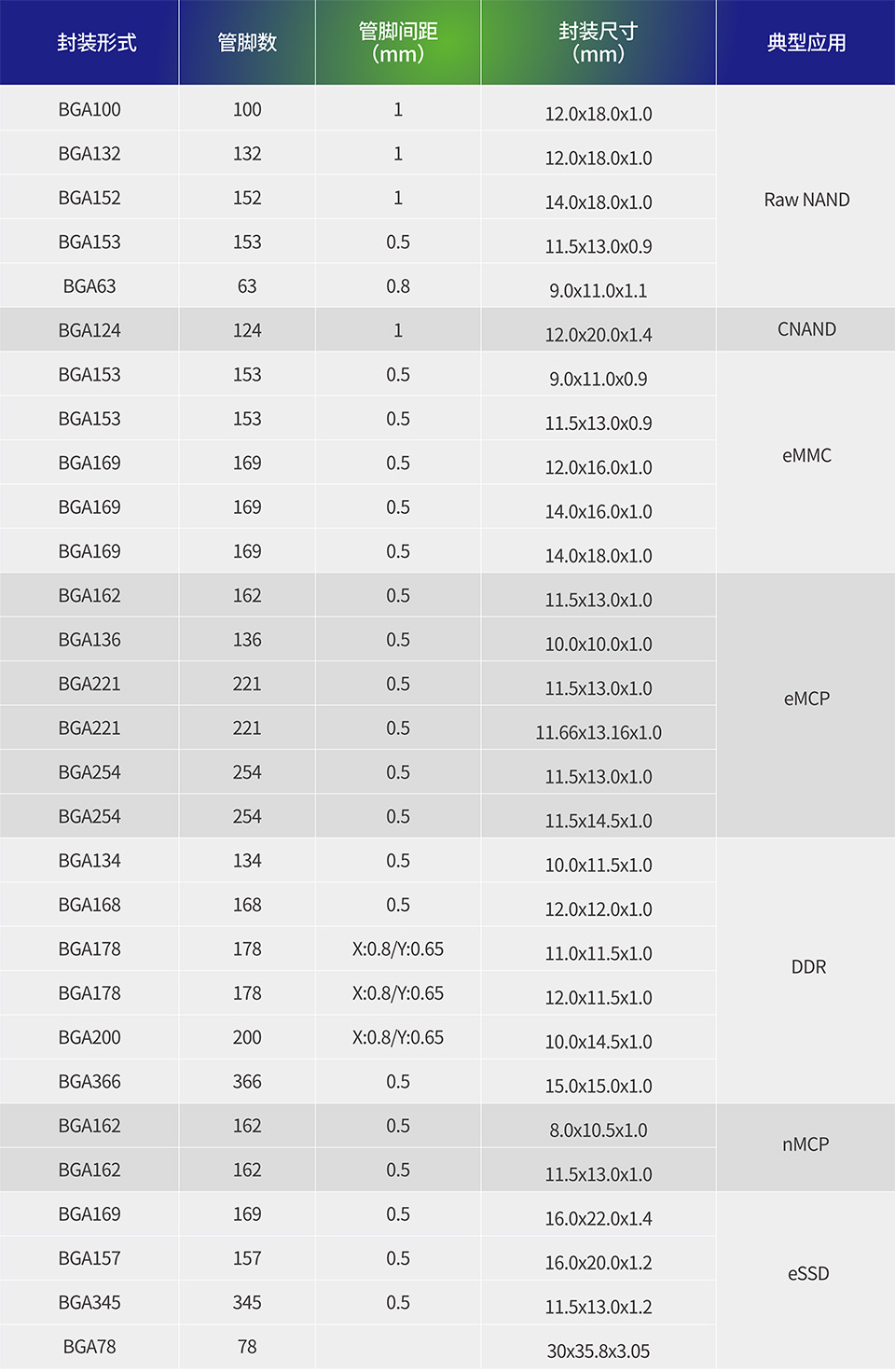The height and width of the screenshot is (1372, 895).
Task: Click the 封装形式 column header
Action: pos(96,43)
